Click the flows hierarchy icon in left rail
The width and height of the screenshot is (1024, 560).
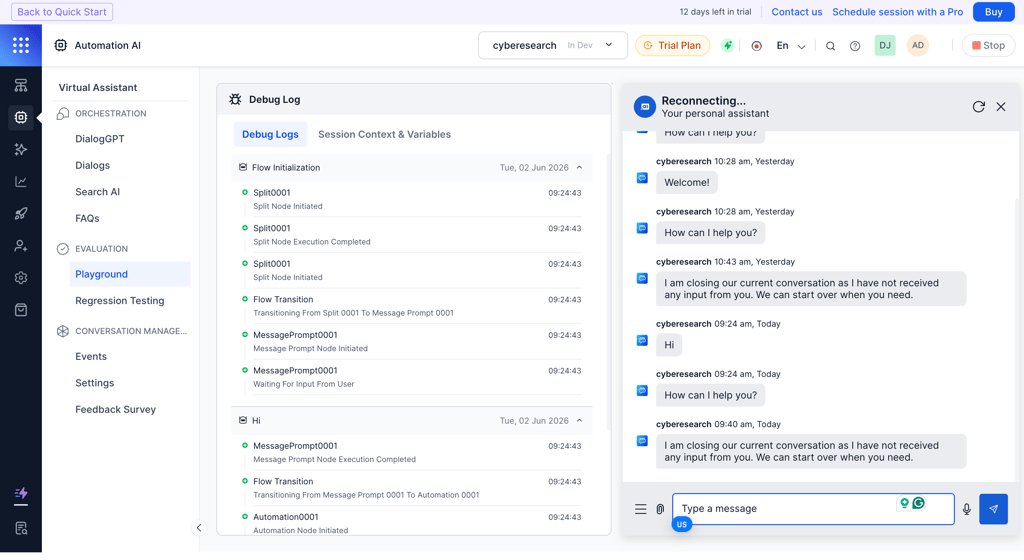pyautogui.click(x=21, y=86)
